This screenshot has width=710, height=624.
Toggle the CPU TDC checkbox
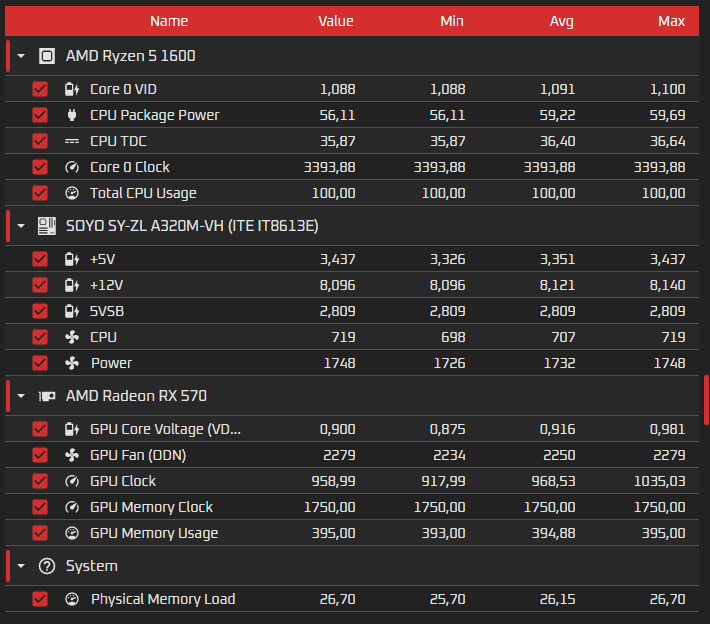[40, 141]
